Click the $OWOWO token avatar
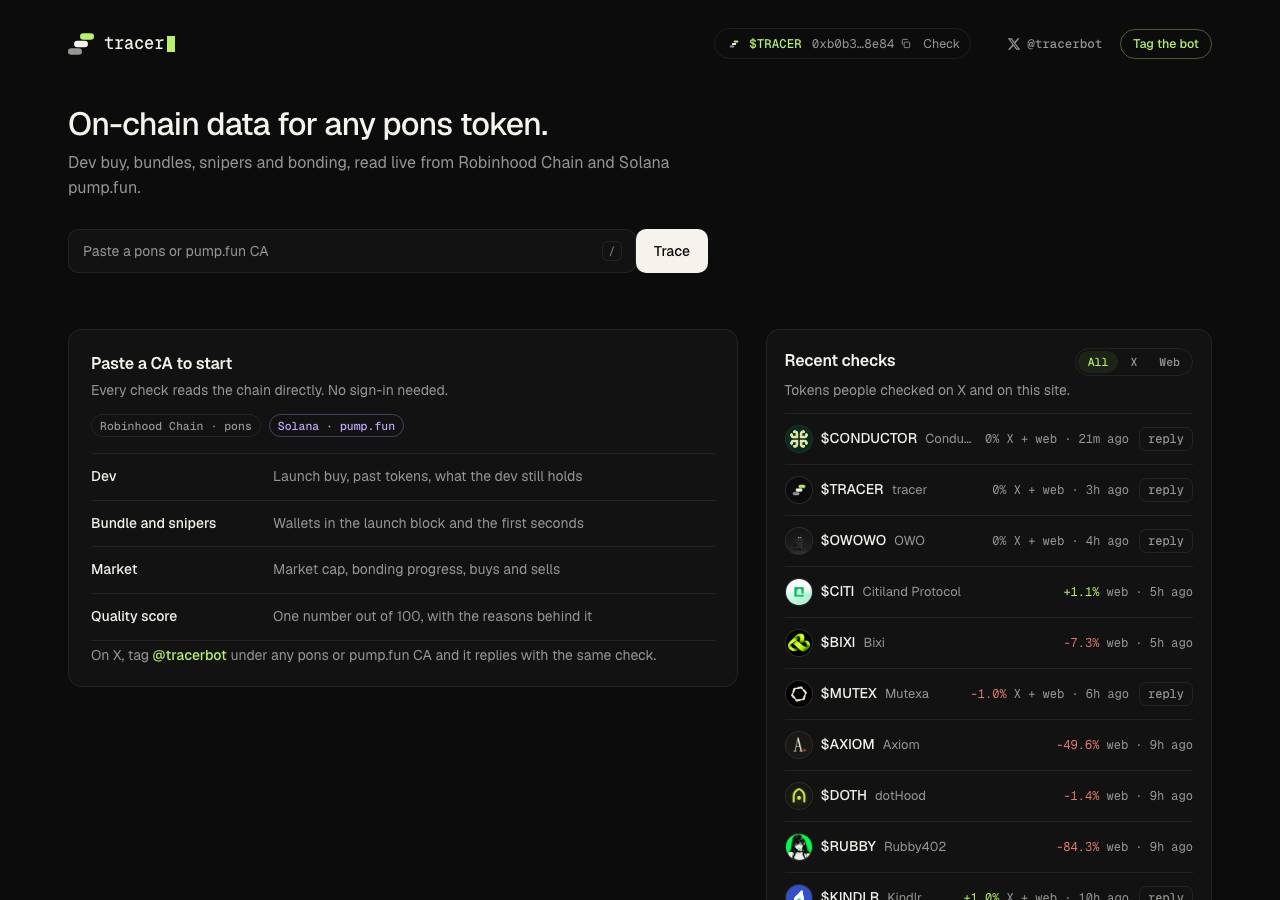The height and width of the screenshot is (900, 1280). tap(799, 541)
